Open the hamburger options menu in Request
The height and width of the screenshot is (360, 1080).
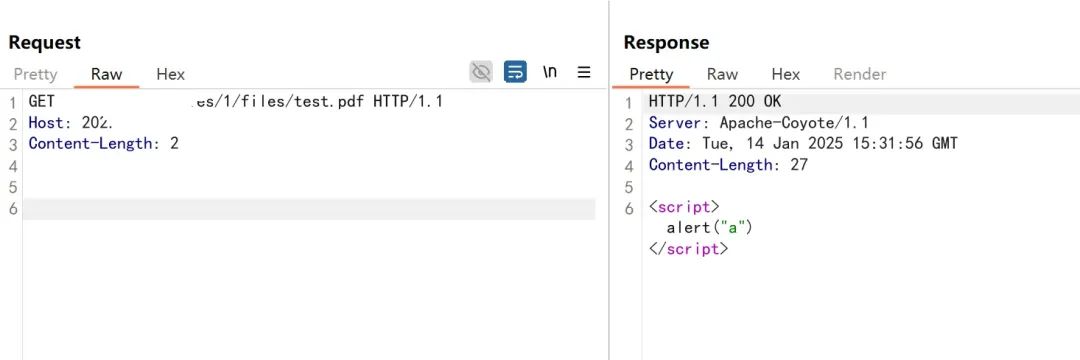(584, 72)
